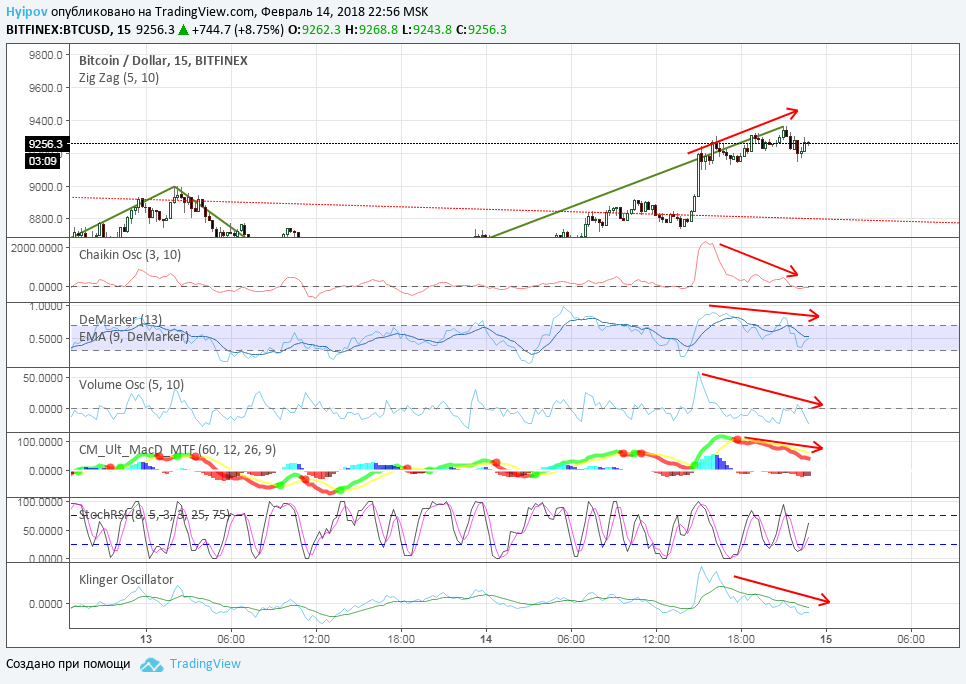Click the 50.0000 StochRSI scale label
Viewport: 966px width, 684px height.
(43, 531)
